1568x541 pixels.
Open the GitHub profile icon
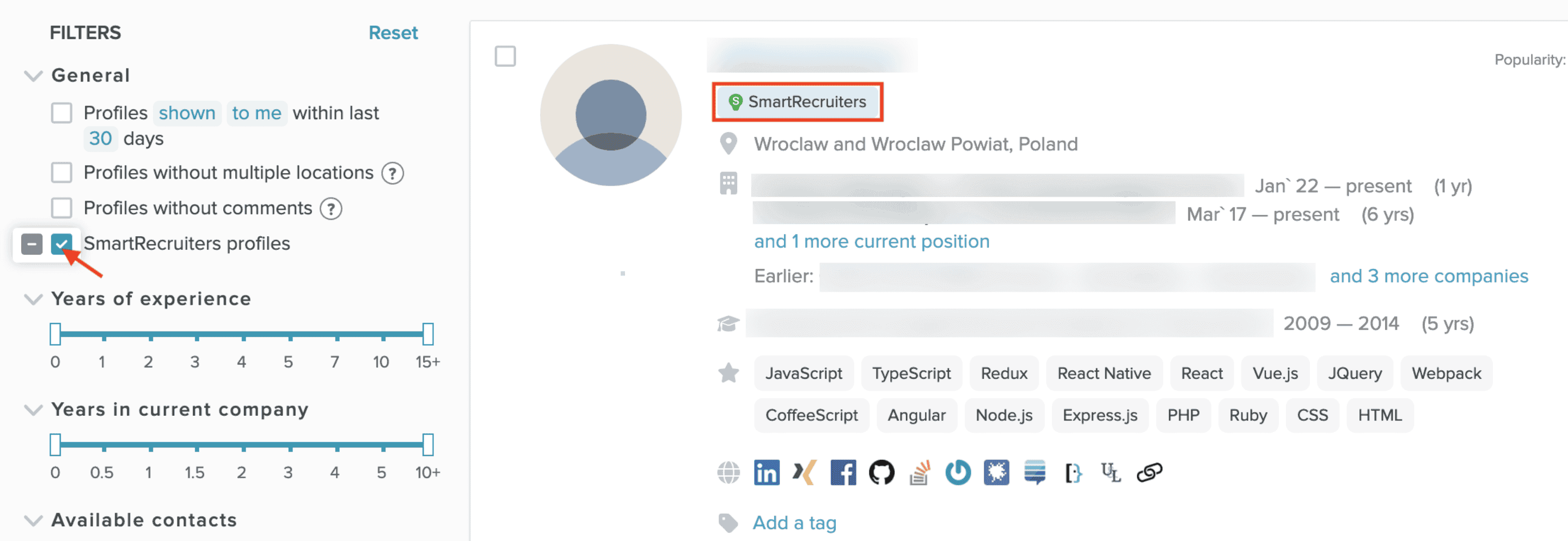tap(881, 472)
